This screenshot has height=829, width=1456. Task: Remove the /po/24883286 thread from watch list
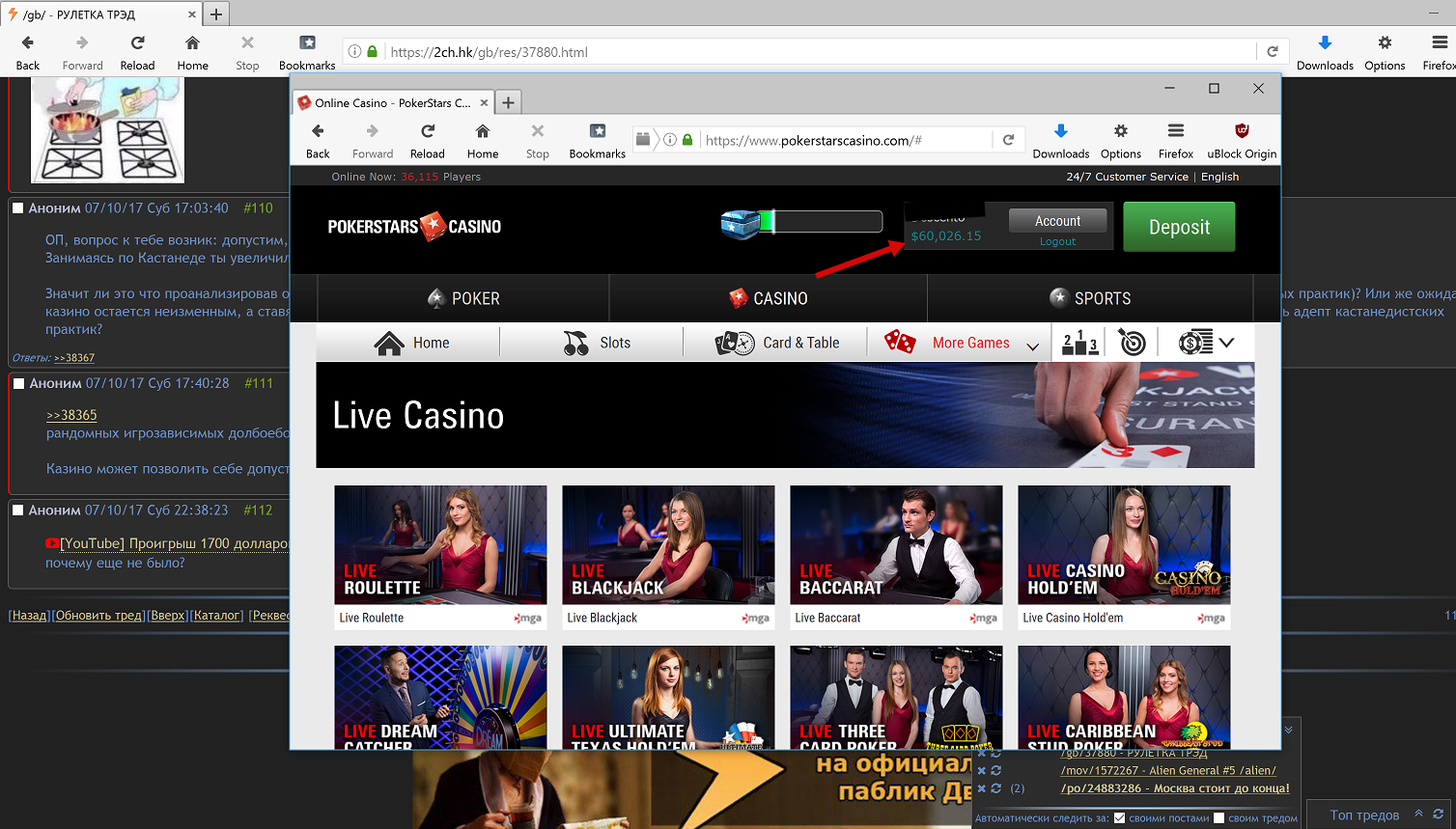tap(982, 788)
